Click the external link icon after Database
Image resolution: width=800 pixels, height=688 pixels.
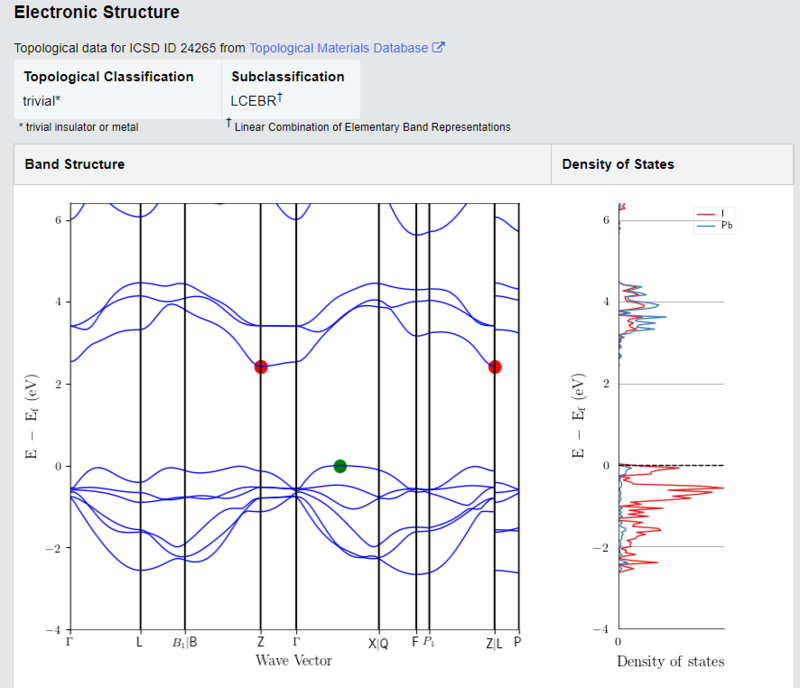pos(438,47)
